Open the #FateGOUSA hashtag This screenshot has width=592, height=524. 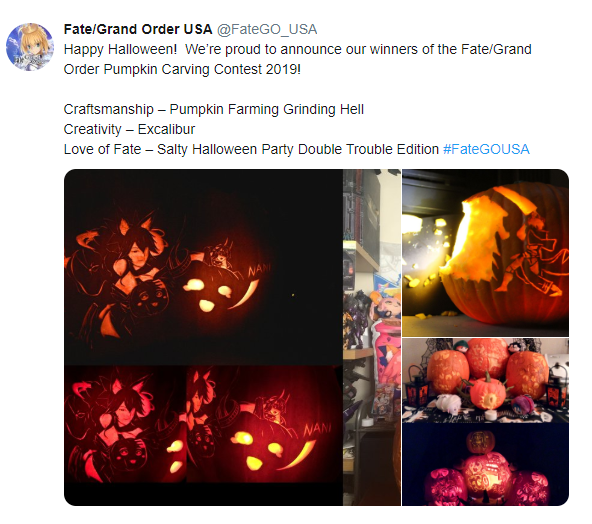point(486,149)
